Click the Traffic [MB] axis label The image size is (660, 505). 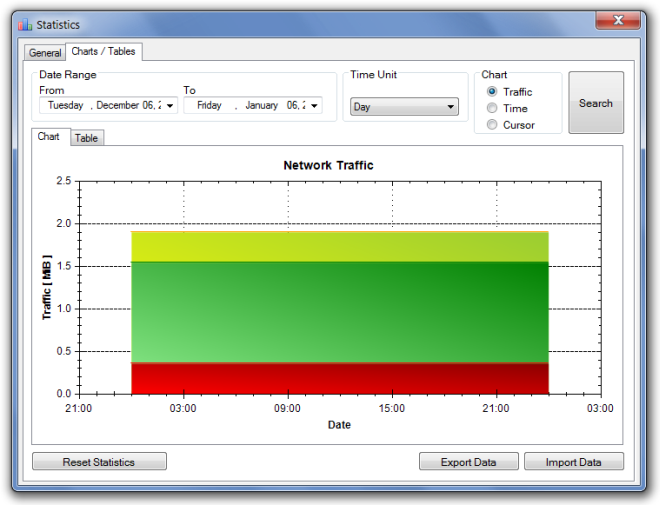47,287
